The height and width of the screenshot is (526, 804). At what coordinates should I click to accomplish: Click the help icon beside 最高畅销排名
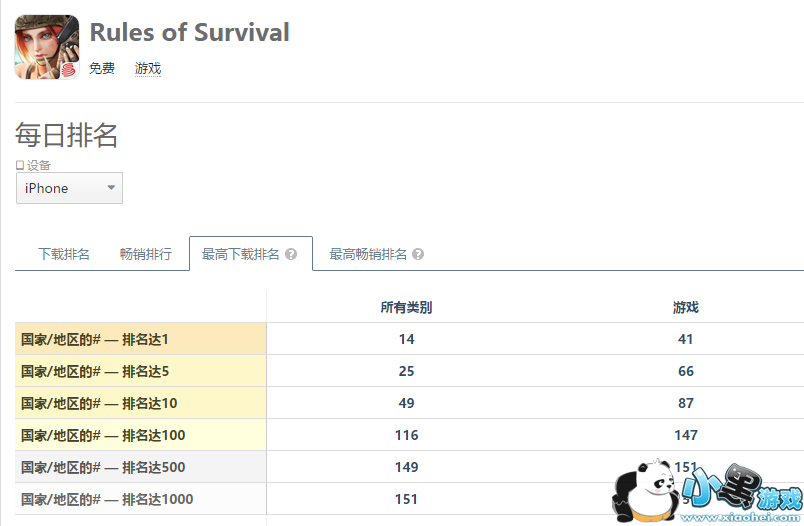click(x=418, y=255)
